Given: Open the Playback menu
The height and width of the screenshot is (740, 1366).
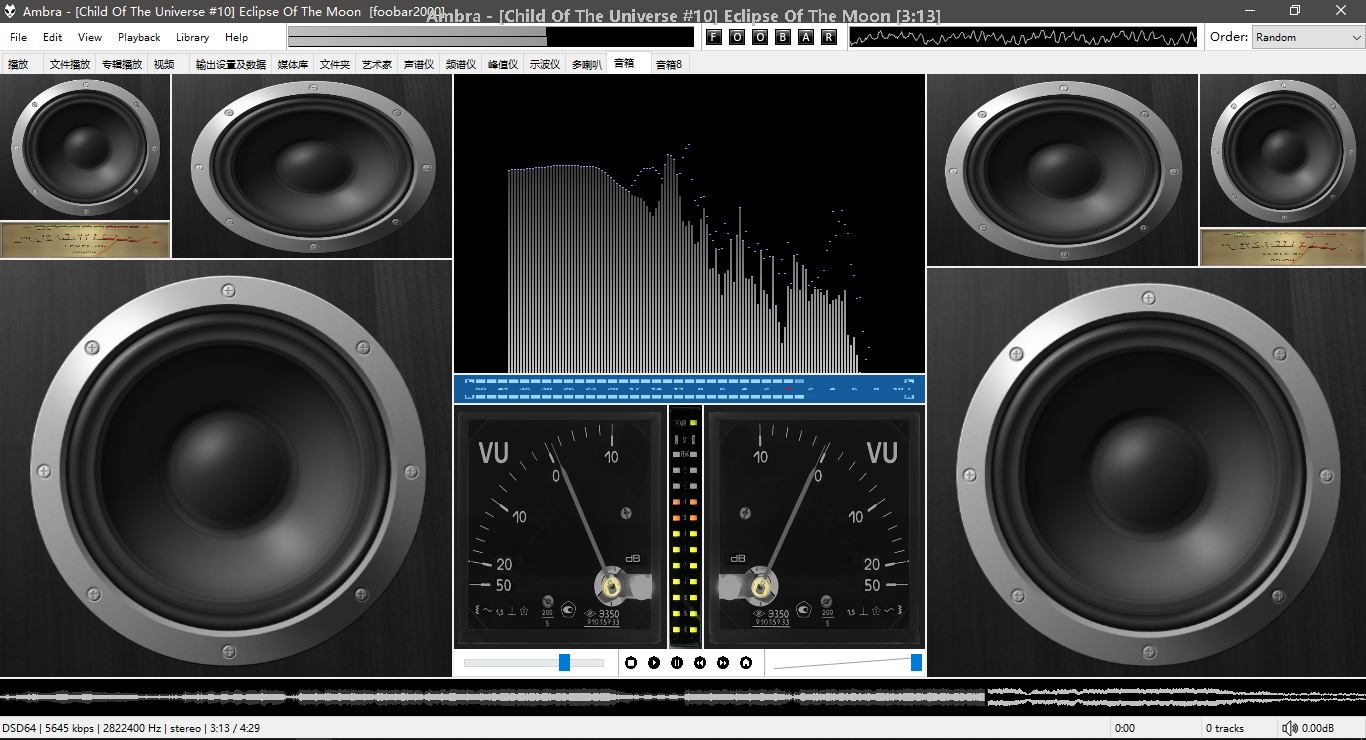Looking at the screenshot, I should [x=139, y=37].
